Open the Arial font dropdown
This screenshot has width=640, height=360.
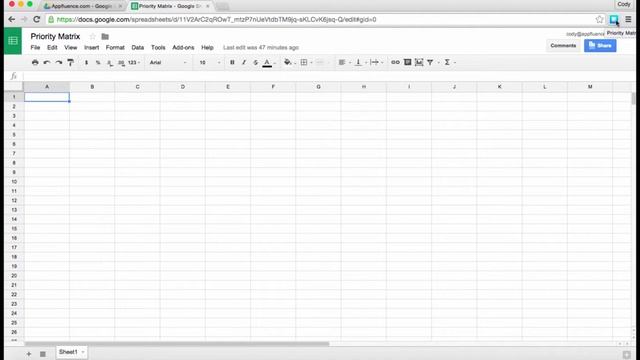point(168,62)
